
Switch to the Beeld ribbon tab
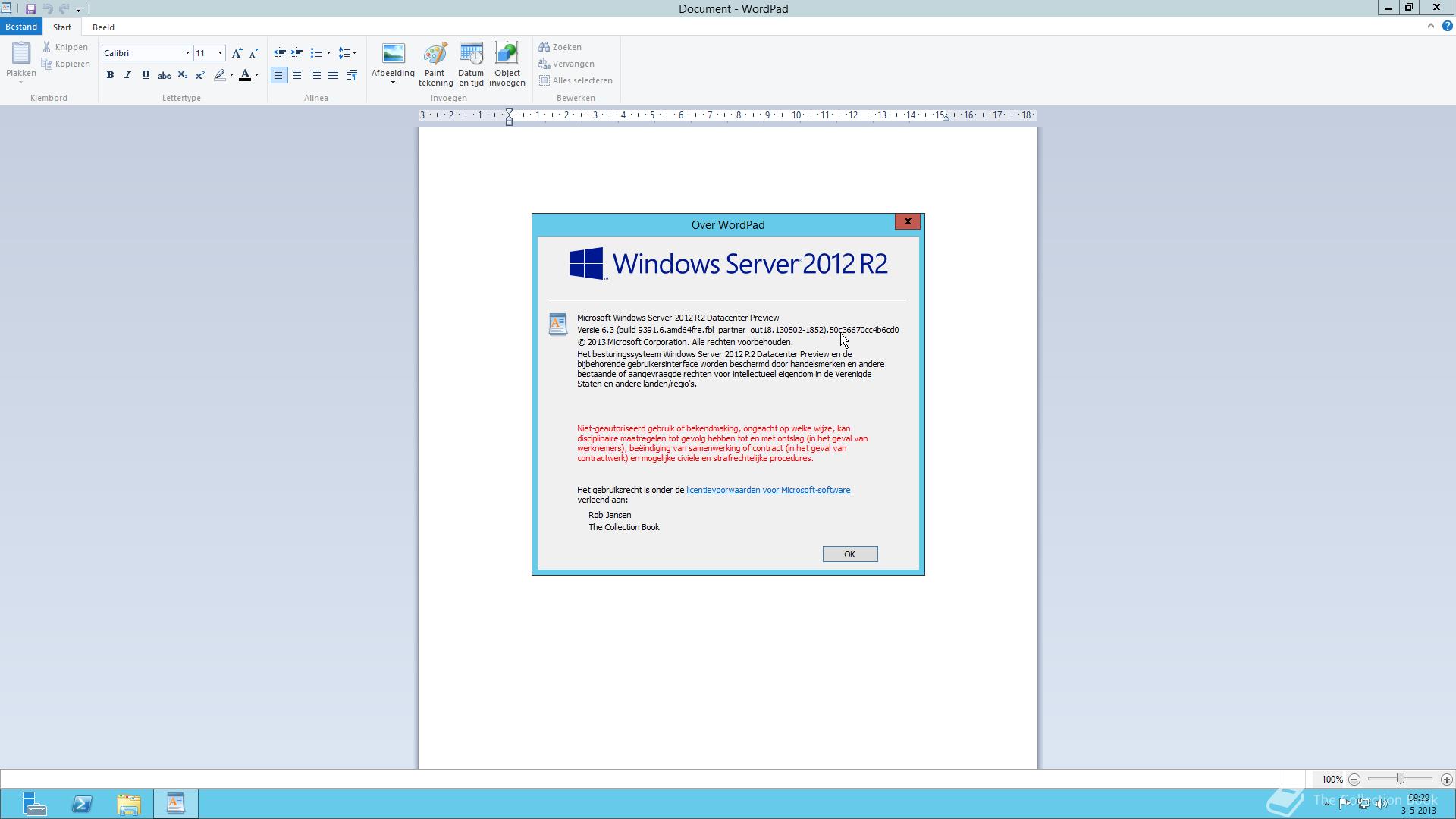[103, 27]
